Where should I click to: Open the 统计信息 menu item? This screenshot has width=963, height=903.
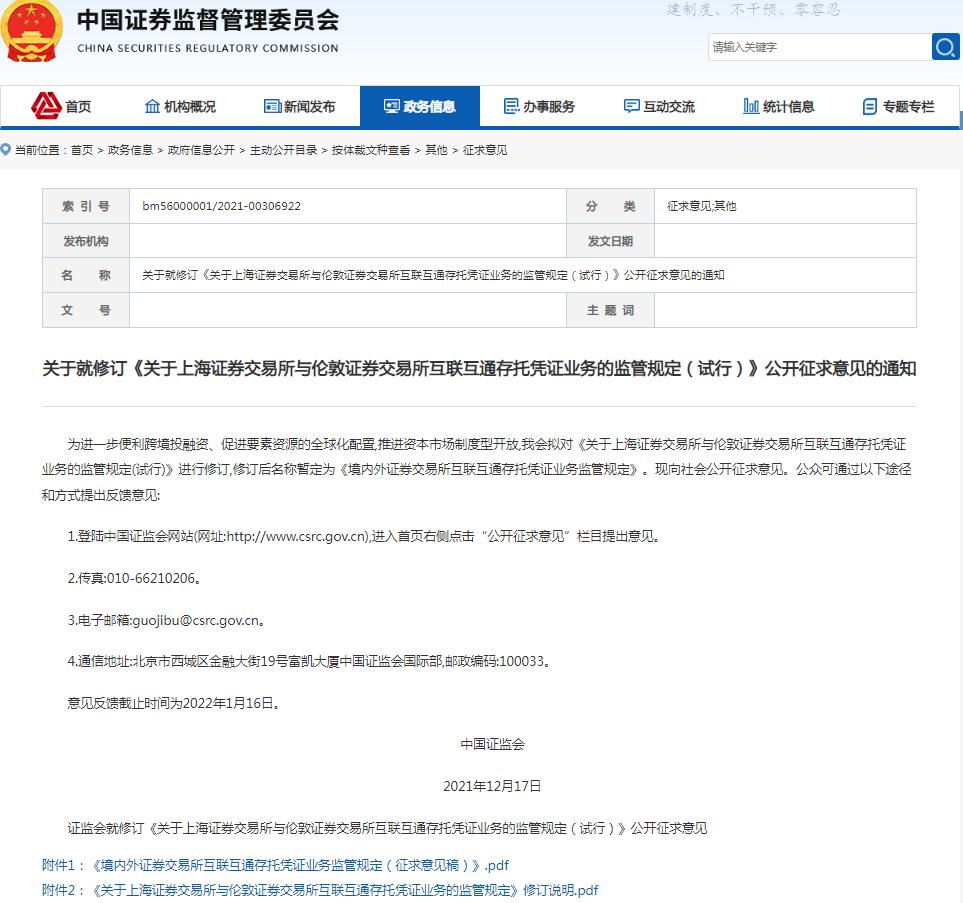tap(789, 107)
